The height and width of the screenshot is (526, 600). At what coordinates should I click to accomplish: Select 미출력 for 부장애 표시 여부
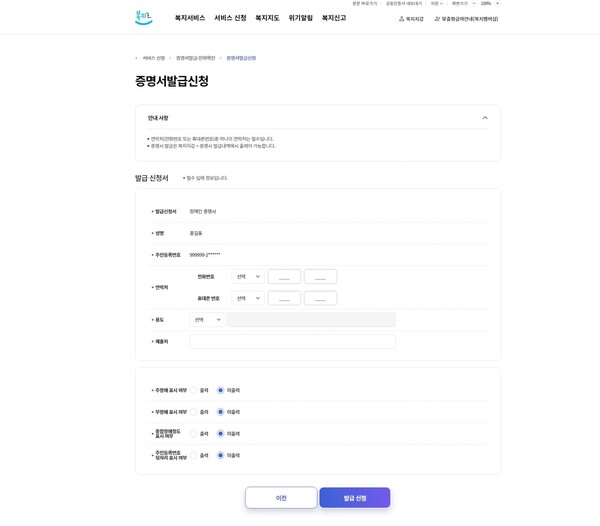point(221,412)
